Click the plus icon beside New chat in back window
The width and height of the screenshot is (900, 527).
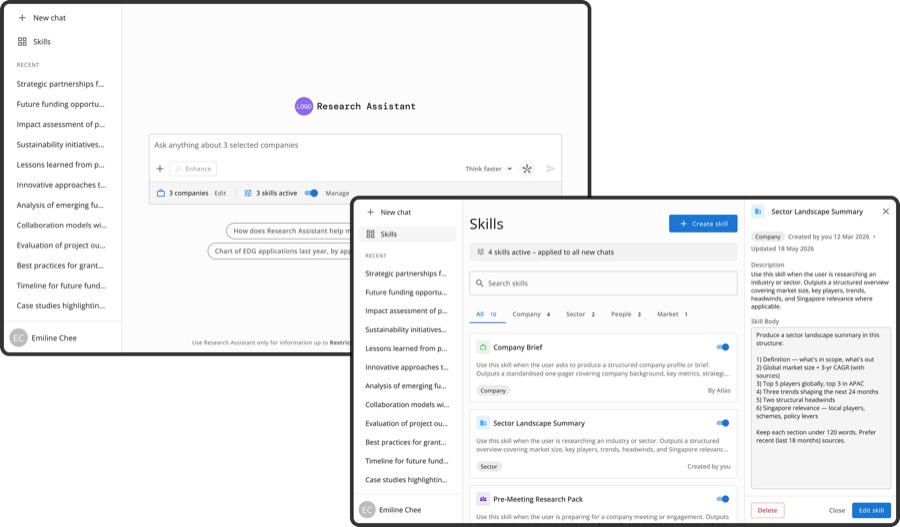(x=22, y=18)
